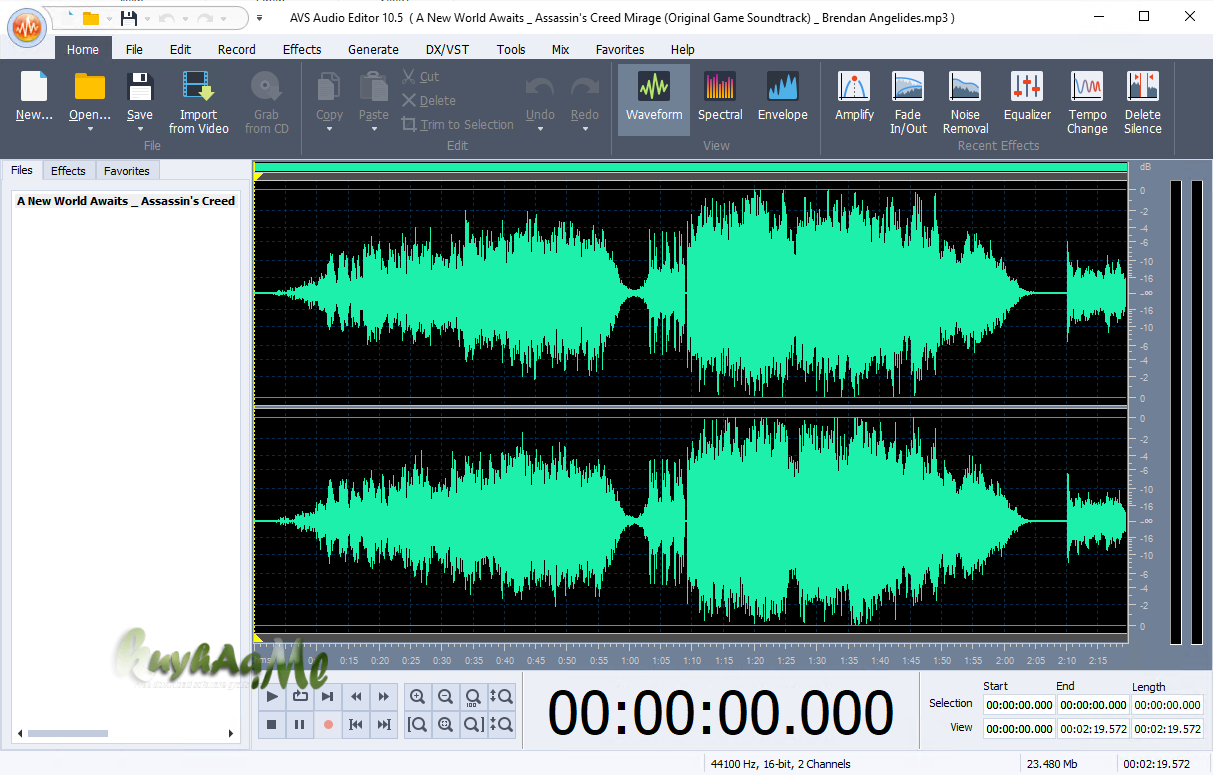Screen dimensions: 1213x780
Task: Click the Stop playback button
Action: tap(272, 725)
